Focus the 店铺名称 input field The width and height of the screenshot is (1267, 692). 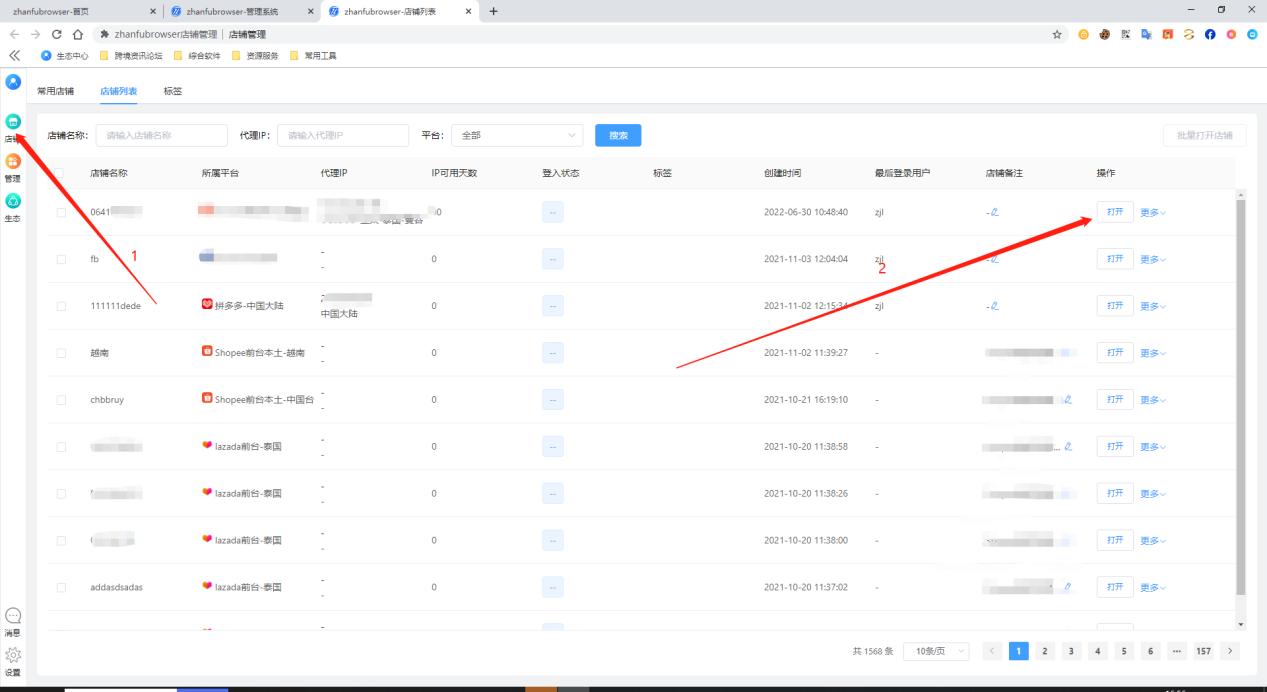(161, 135)
